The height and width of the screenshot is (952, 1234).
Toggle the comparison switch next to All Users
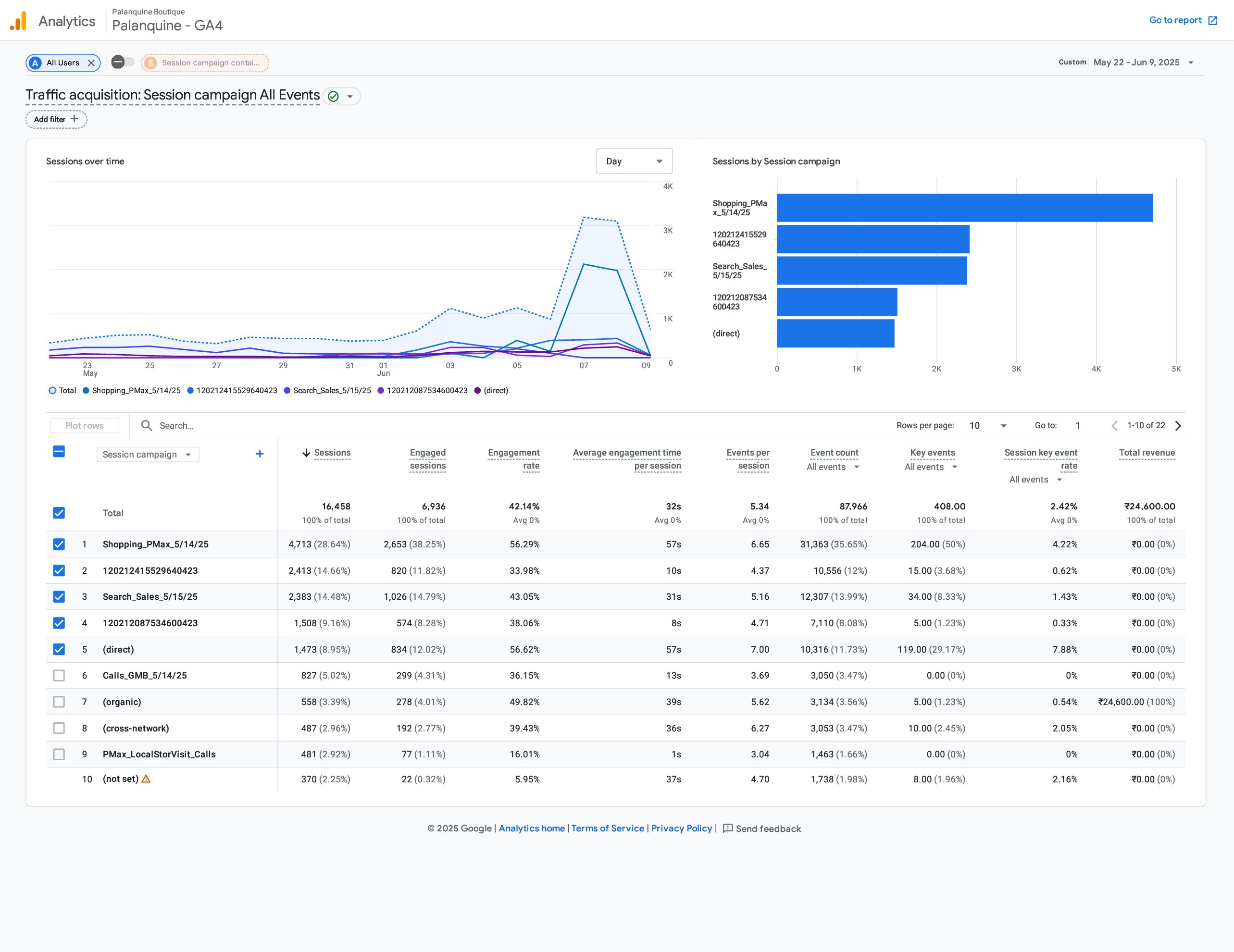(x=122, y=62)
